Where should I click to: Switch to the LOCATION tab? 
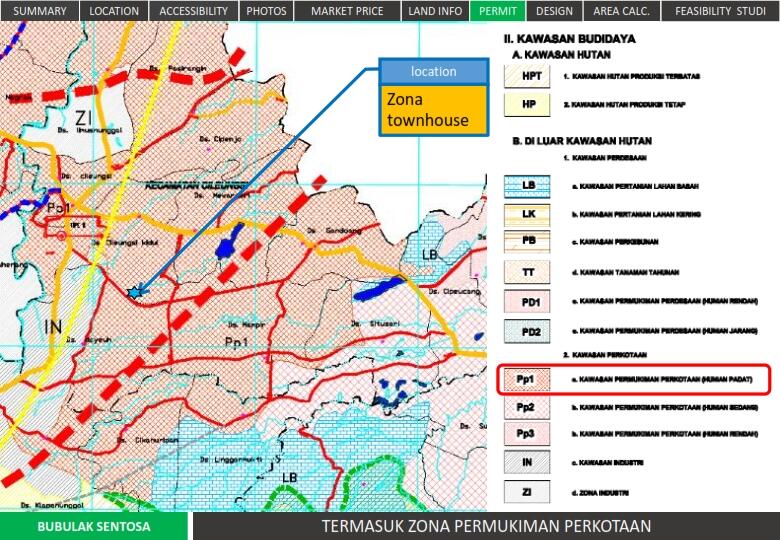114,10
